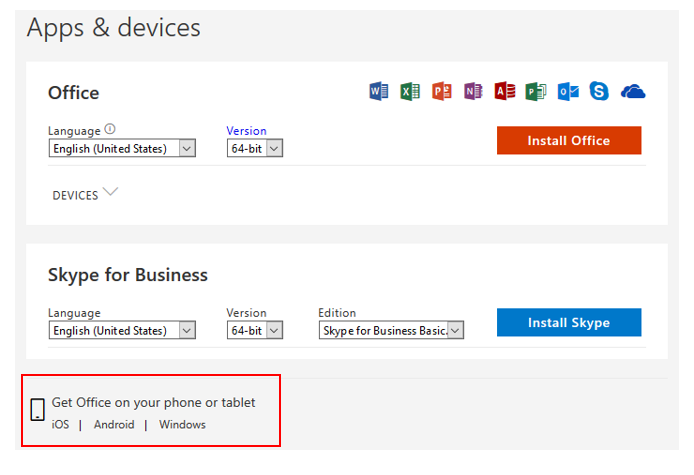Click the Language info icon in Office
The image size is (694, 475).
(x=110, y=129)
